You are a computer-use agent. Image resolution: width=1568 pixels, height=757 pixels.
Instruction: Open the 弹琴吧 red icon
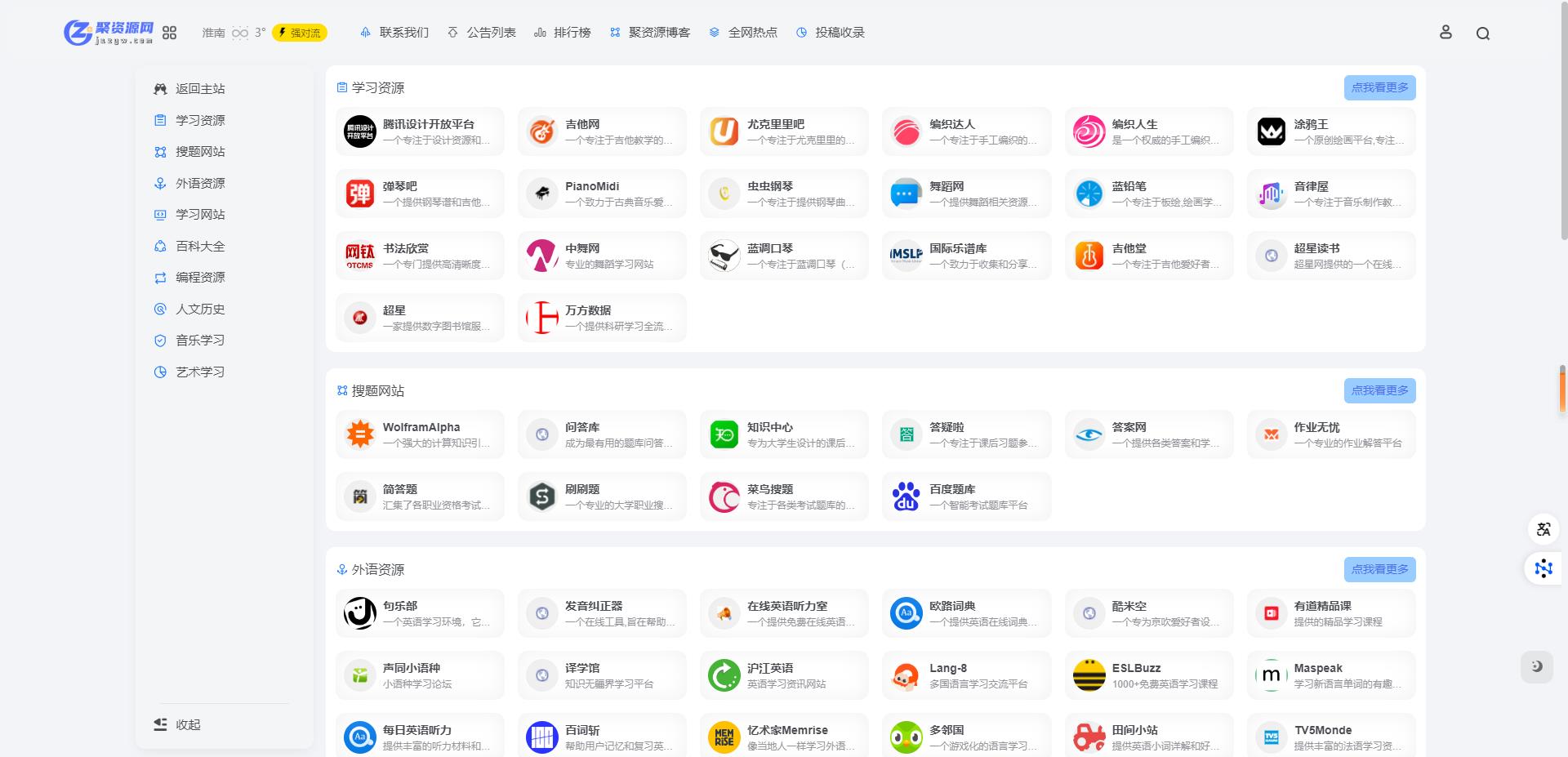point(360,194)
